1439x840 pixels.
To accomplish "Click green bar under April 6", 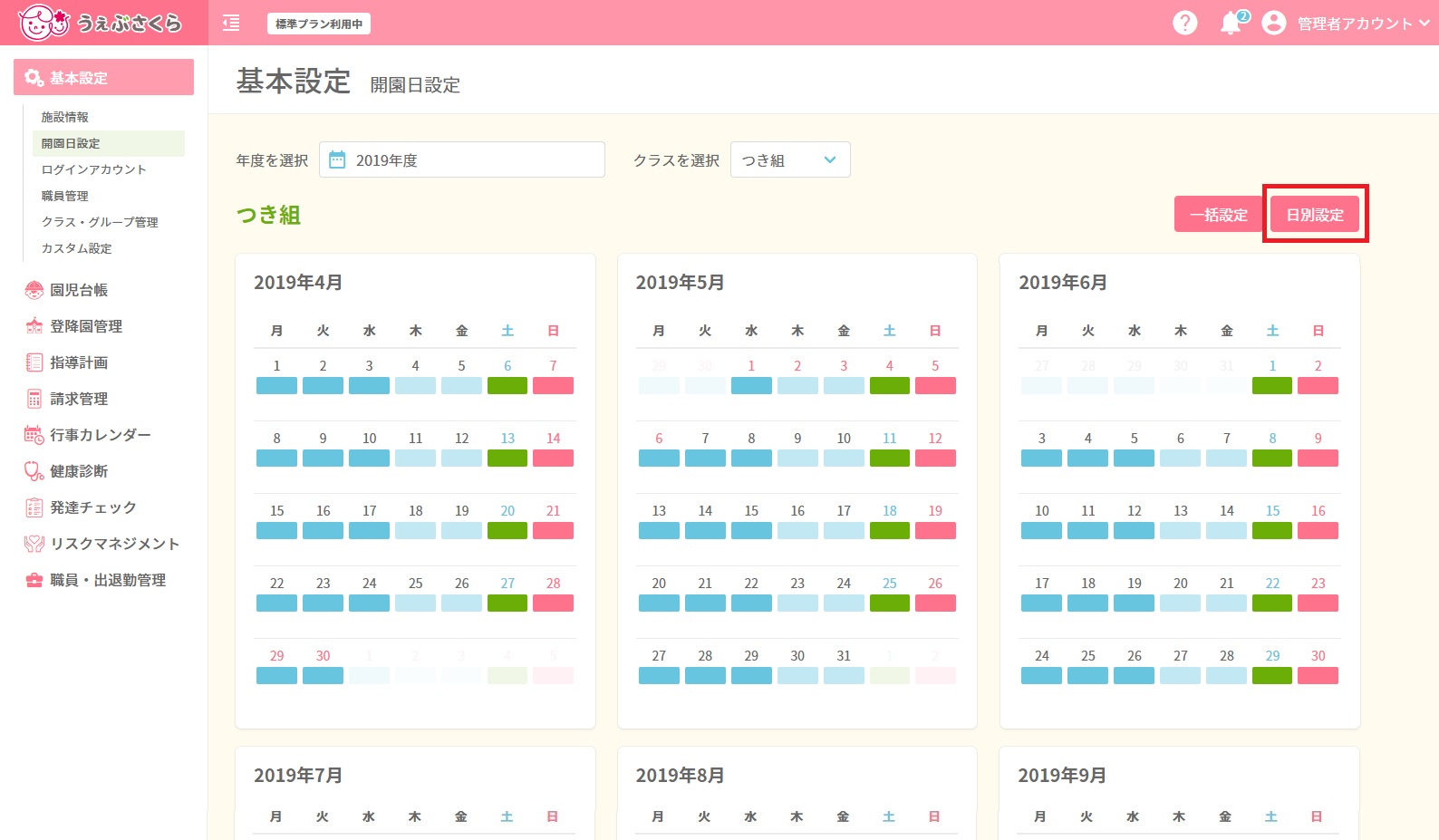I will click(x=507, y=385).
